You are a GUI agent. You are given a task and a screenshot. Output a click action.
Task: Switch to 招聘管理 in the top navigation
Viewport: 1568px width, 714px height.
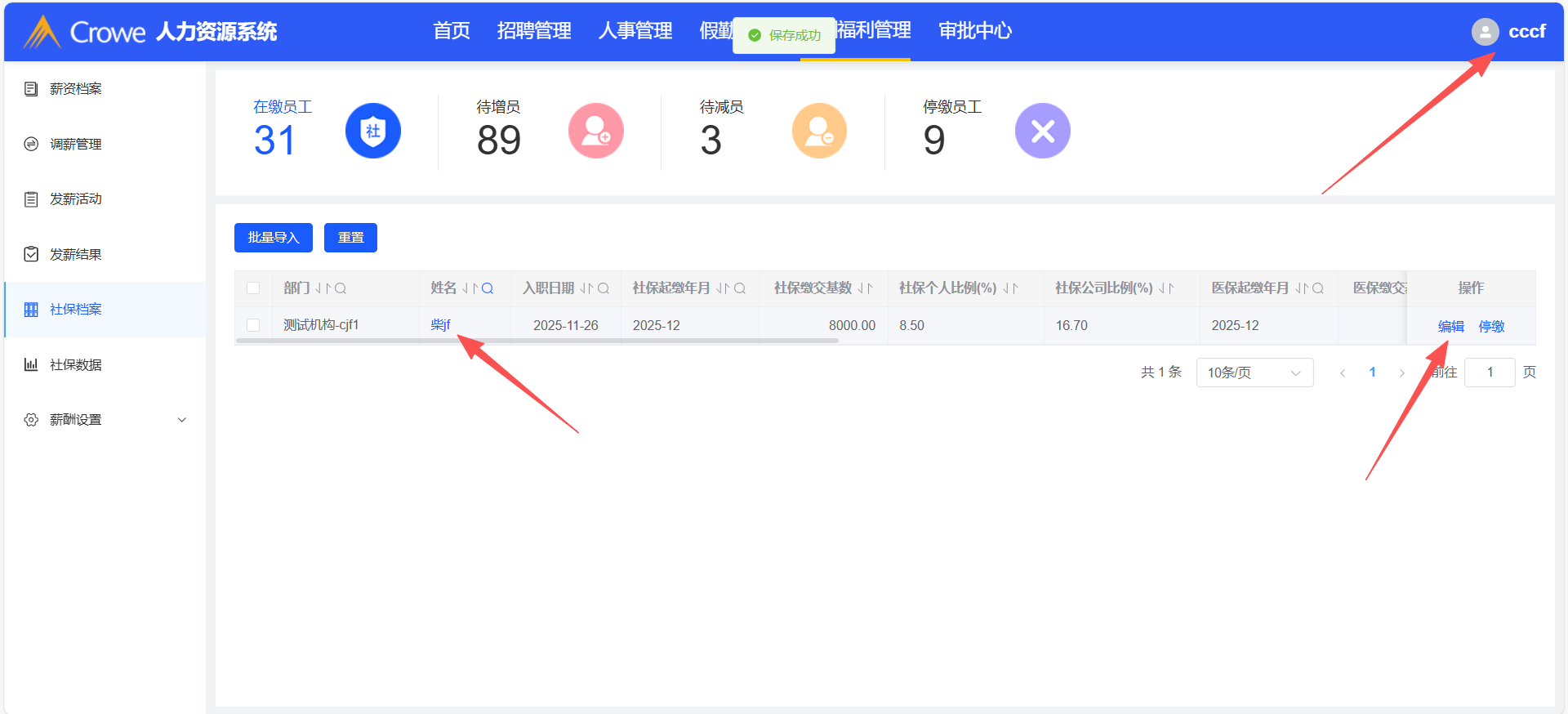(534, 31)
